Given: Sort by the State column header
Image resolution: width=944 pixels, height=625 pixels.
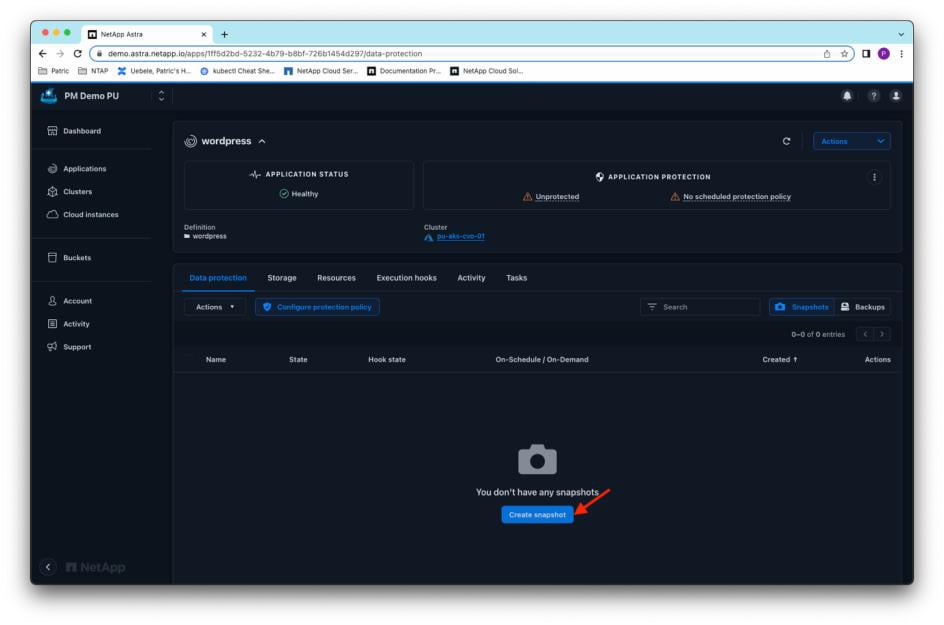Looking at the screenshot, I should 298,359.
